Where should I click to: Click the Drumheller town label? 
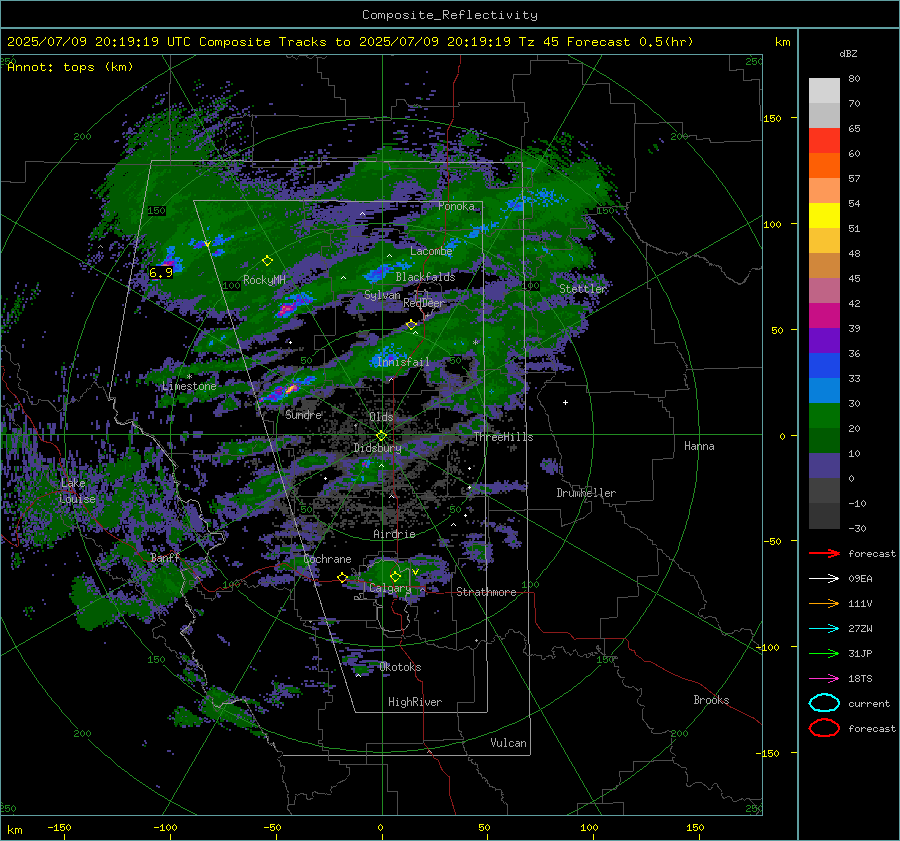(586, 493)
